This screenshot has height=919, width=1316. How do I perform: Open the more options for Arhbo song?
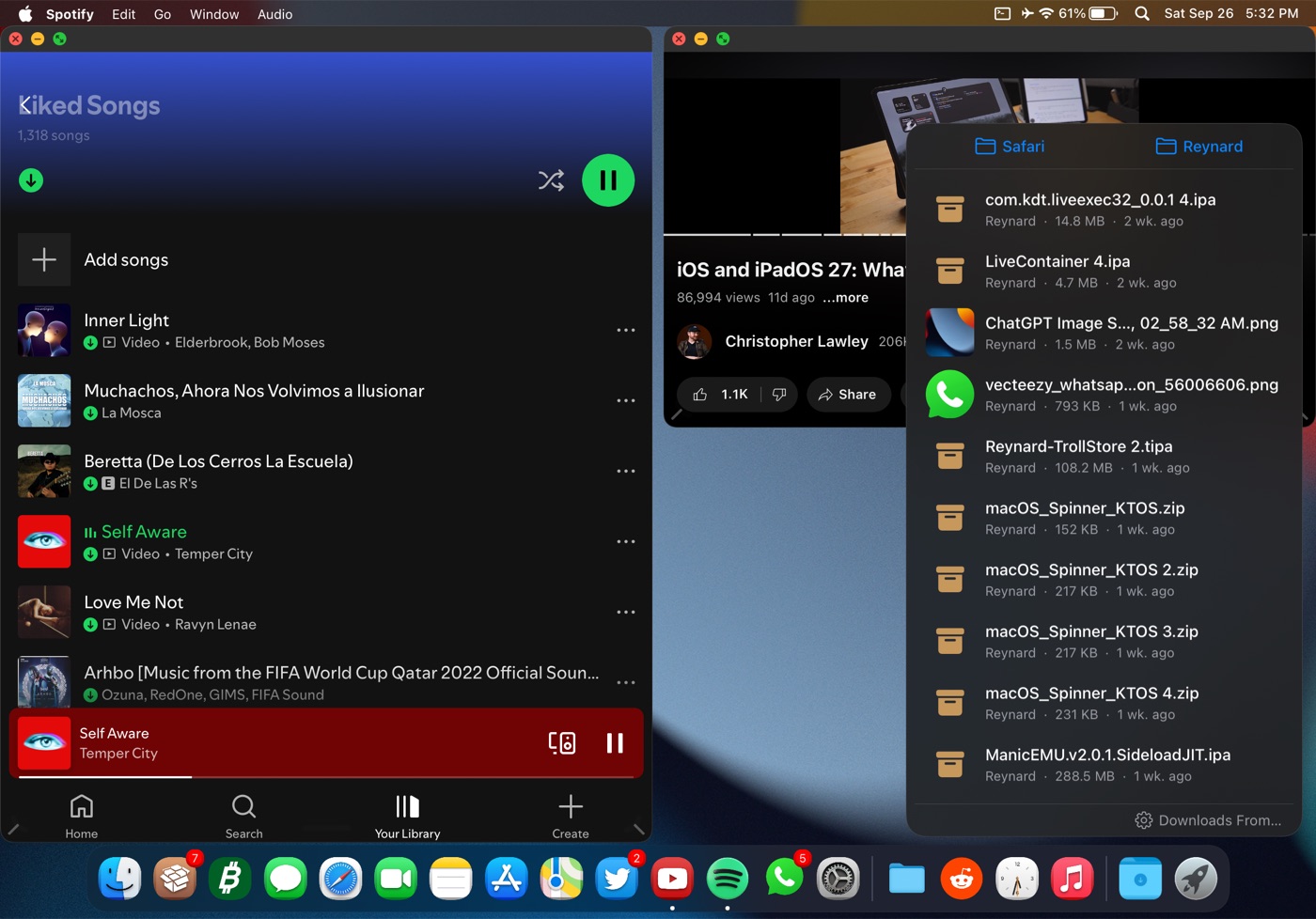(626, 682)
